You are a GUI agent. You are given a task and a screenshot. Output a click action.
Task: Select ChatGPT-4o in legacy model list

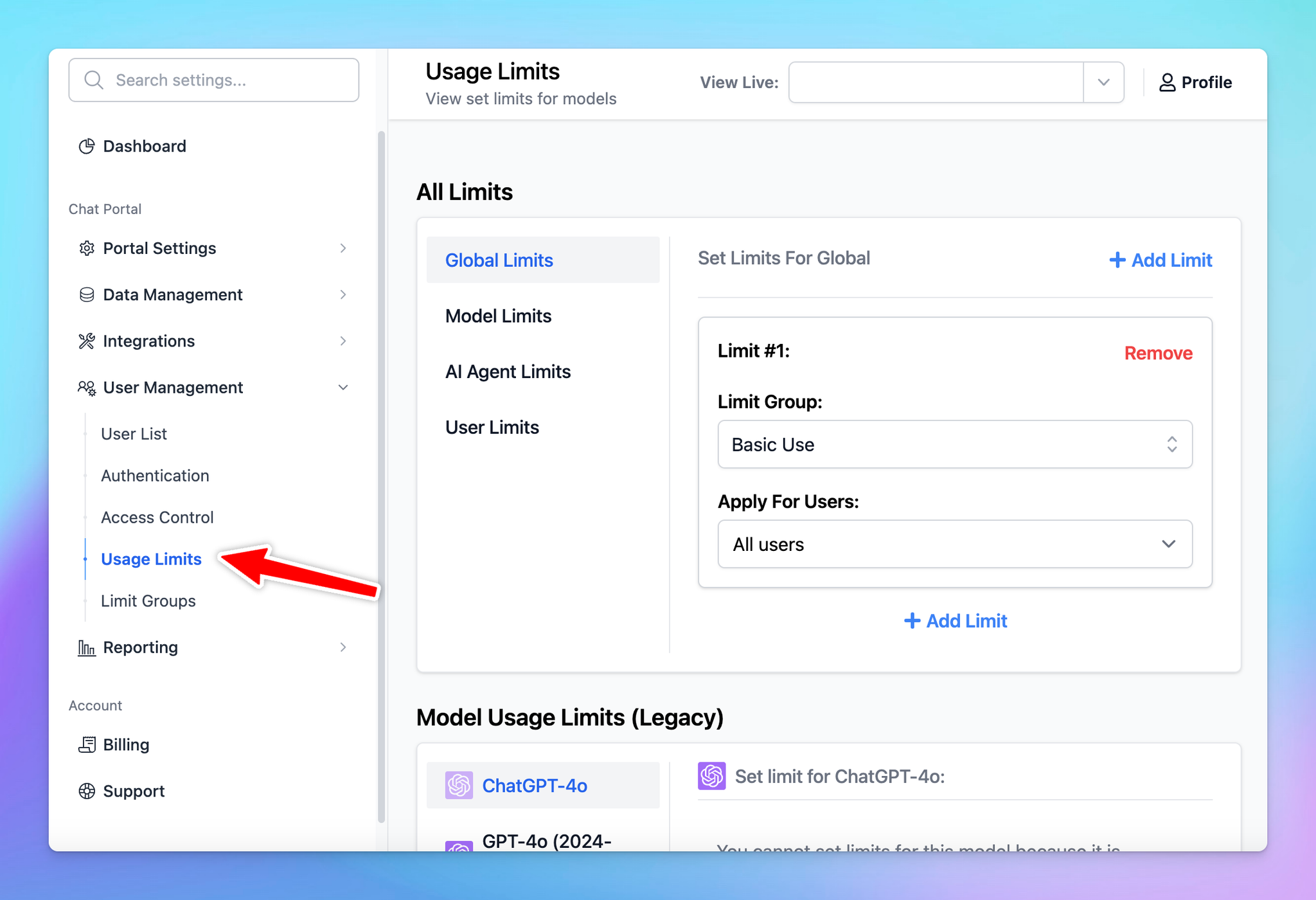point(543,785)
